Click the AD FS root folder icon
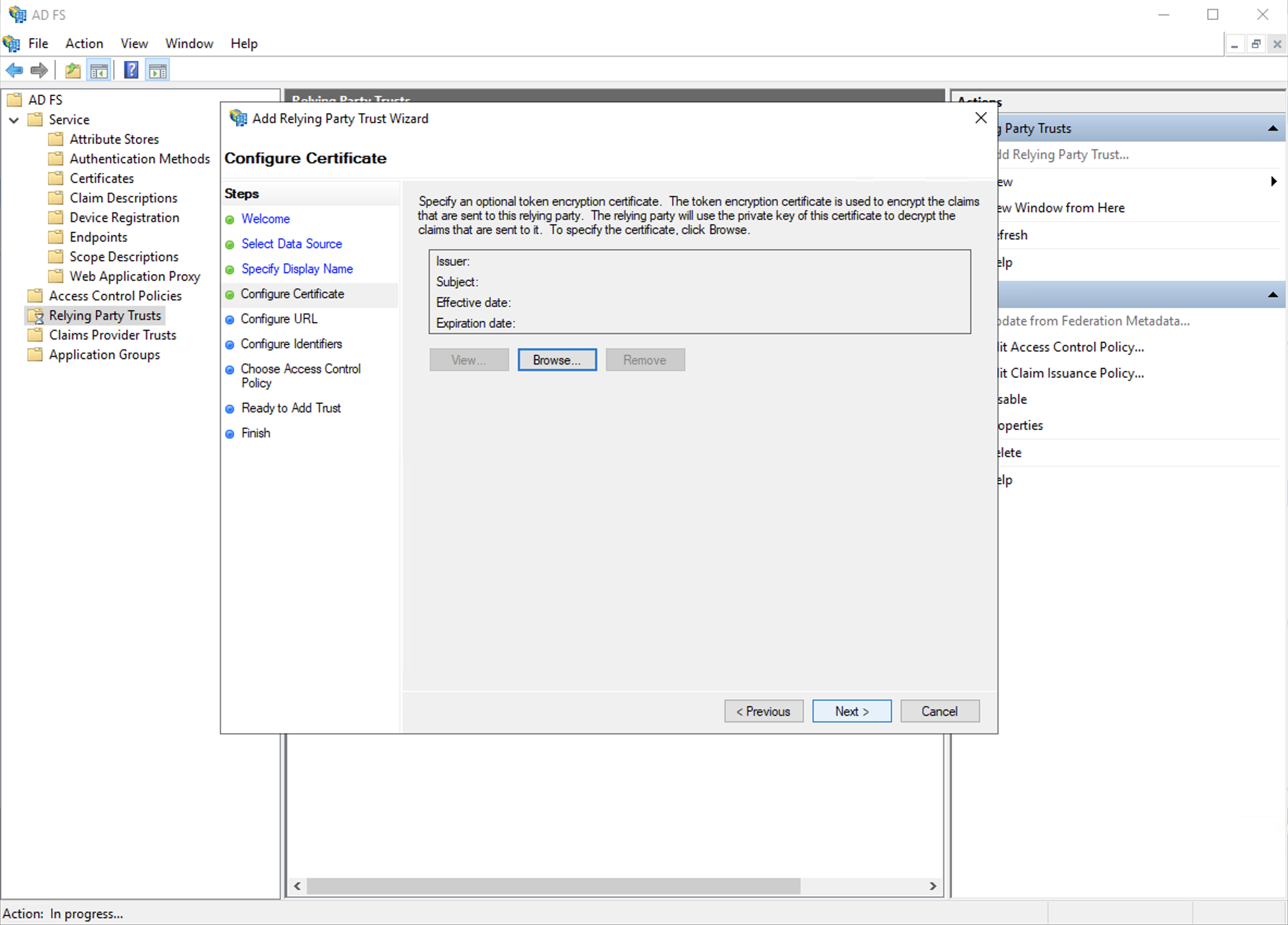The image size is (1288, 925). (14, 100)
